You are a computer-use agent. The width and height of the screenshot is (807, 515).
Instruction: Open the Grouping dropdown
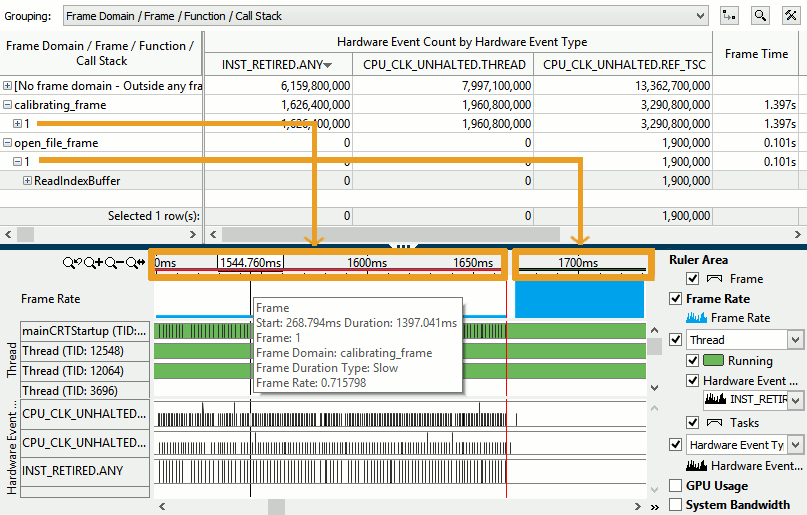click(x=699, y=16)
